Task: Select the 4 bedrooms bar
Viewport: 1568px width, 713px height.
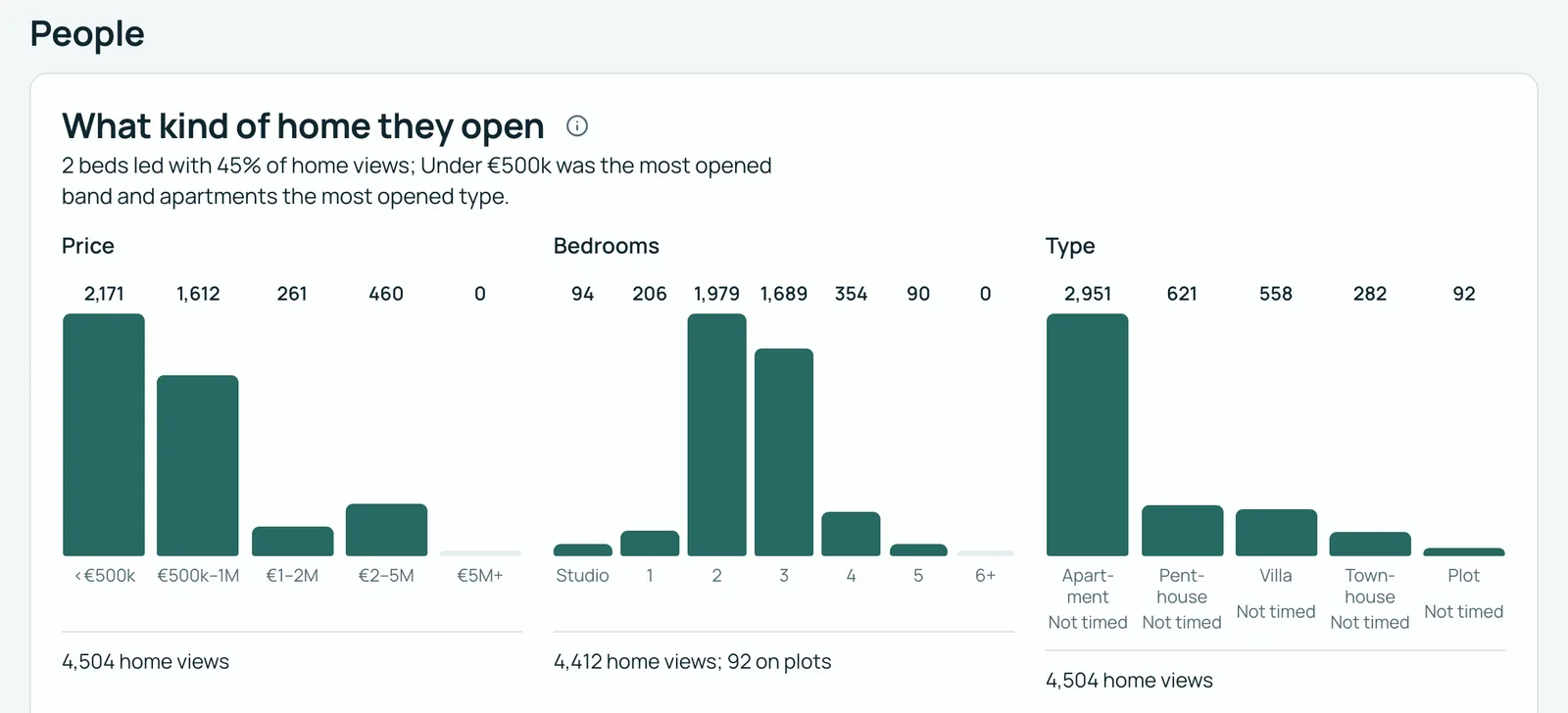Action: point(851,534)
